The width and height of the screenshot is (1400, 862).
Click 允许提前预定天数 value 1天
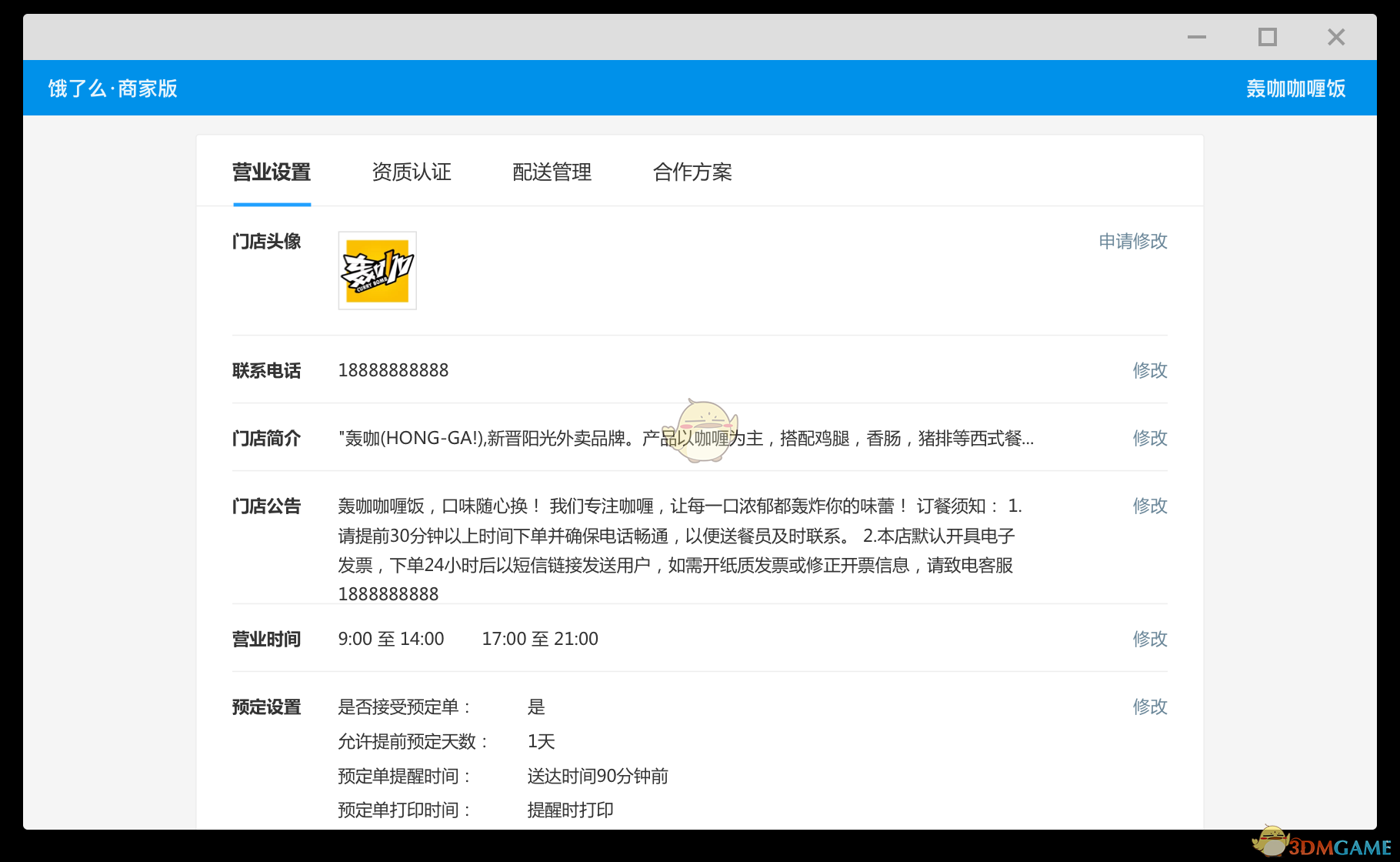pyautogui.click(x=542, y=741)
